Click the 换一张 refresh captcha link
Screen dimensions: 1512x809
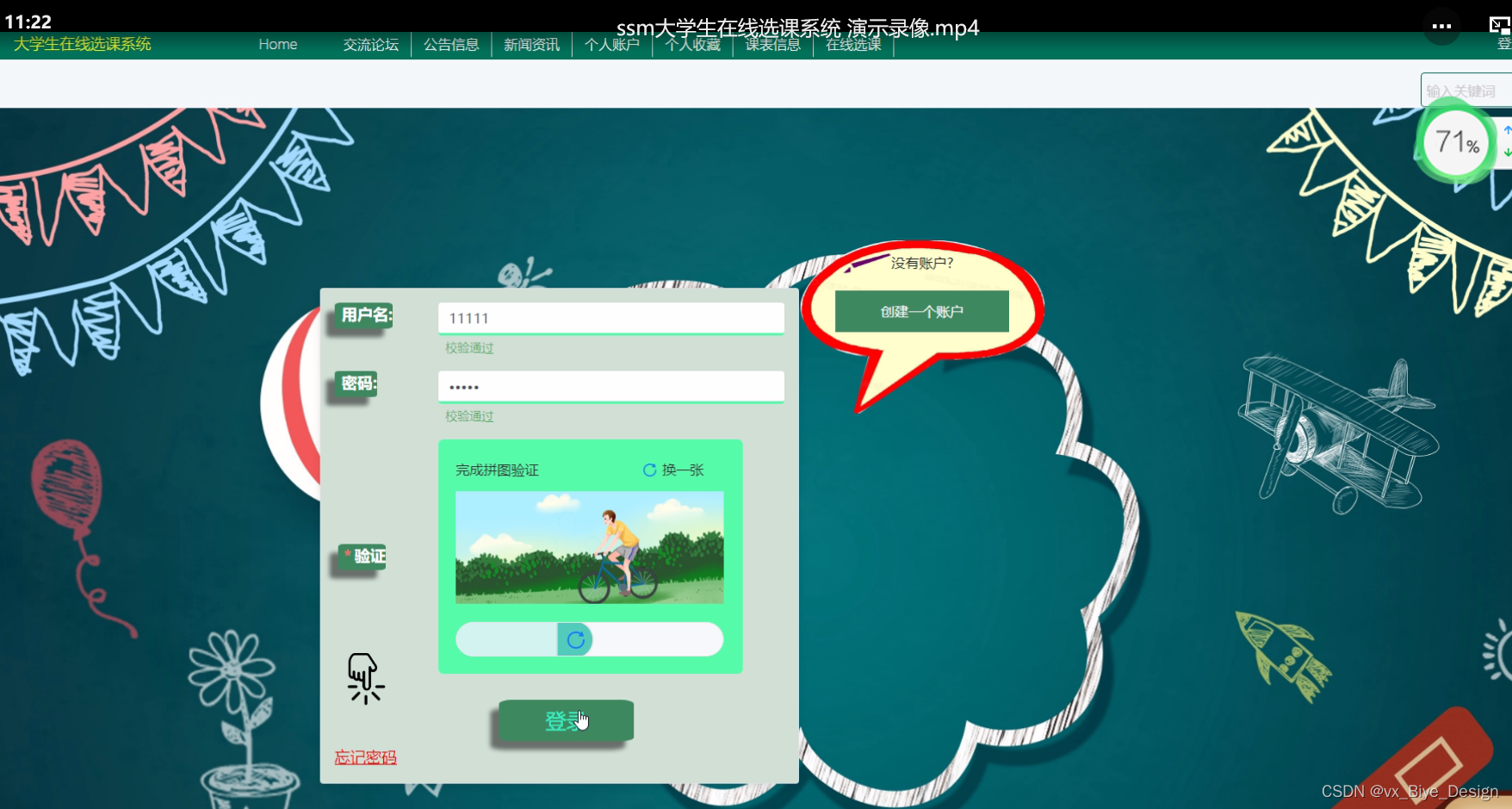(683, 470)
